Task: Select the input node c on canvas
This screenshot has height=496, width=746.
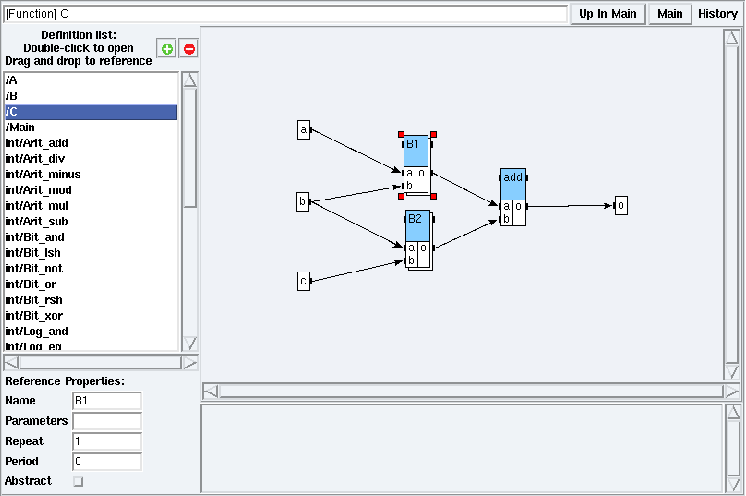Action: click(304, 281)
